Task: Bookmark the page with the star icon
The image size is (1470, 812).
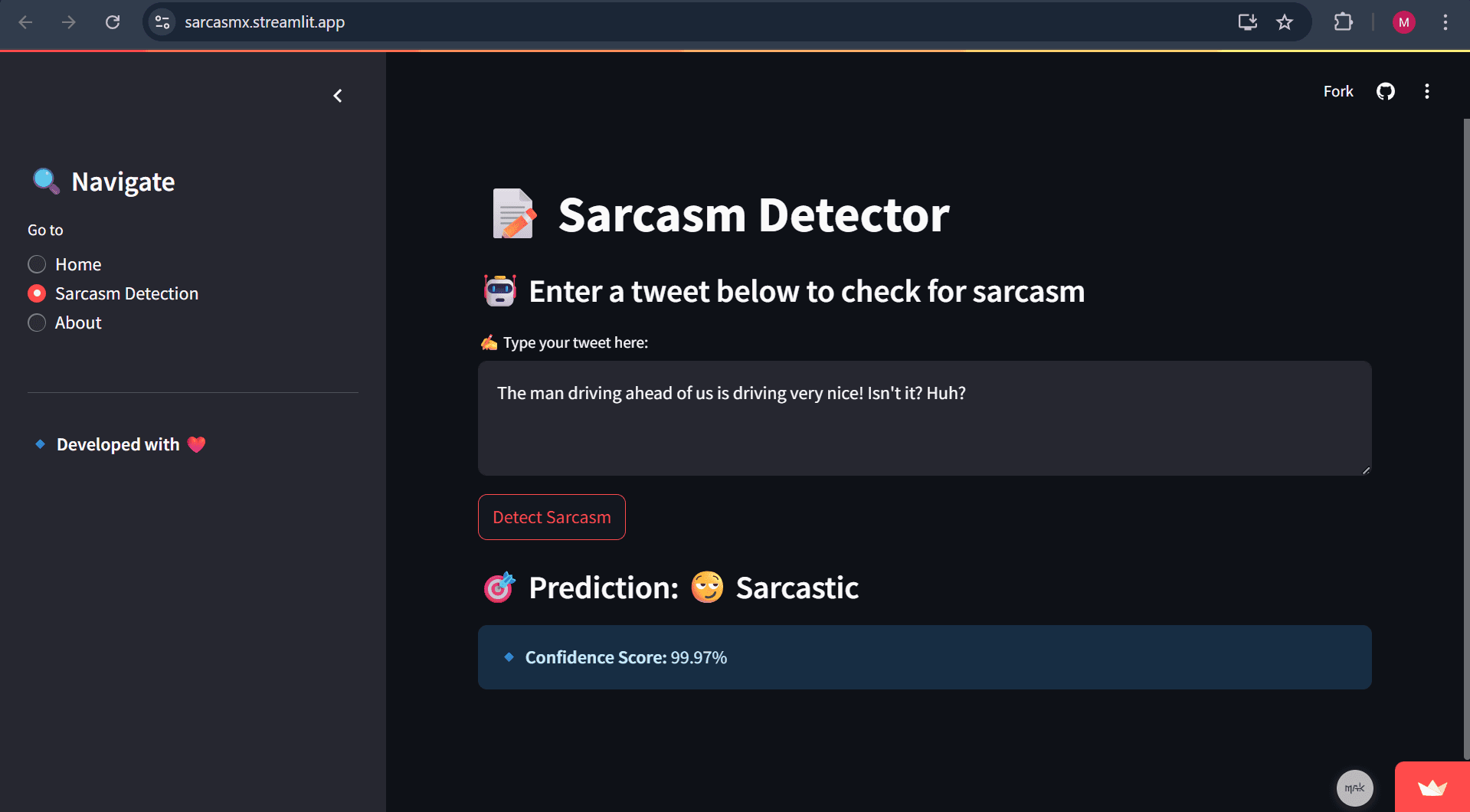Action: tap(1284, 22)
